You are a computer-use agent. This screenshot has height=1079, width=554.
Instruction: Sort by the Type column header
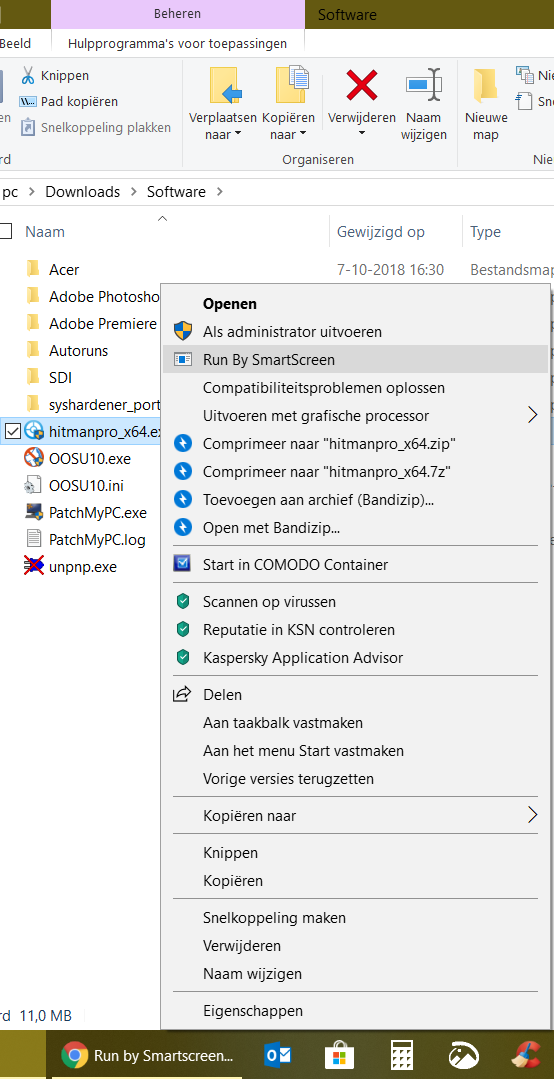(x=485, y=232)
